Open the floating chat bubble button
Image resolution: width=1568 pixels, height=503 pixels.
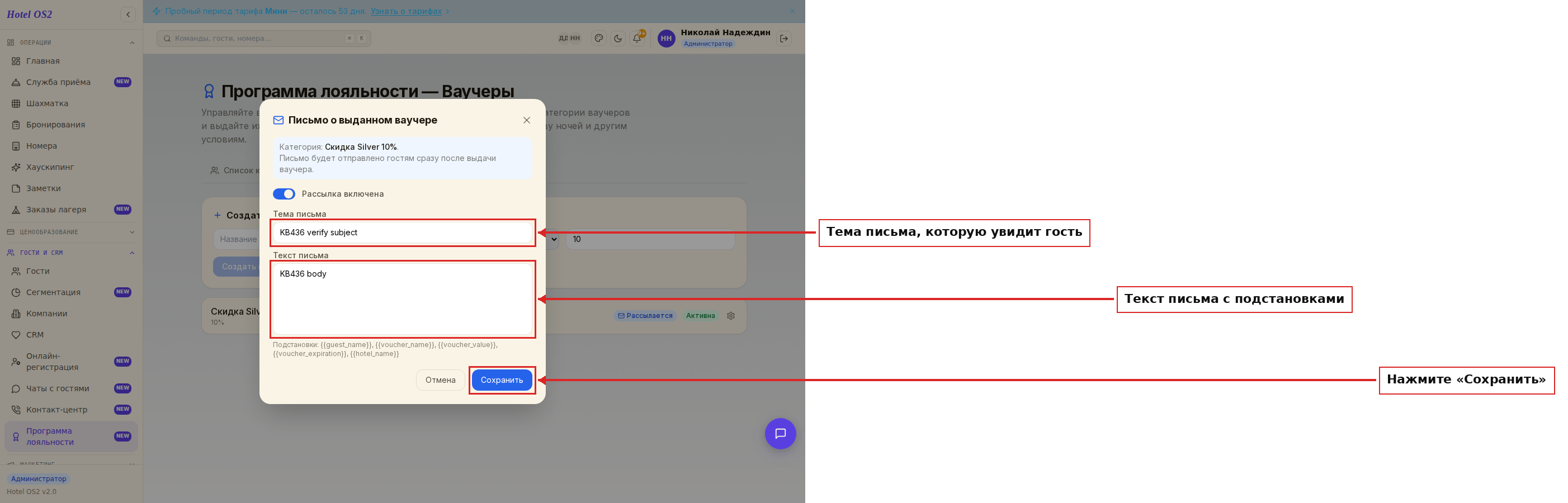point(780,434)
